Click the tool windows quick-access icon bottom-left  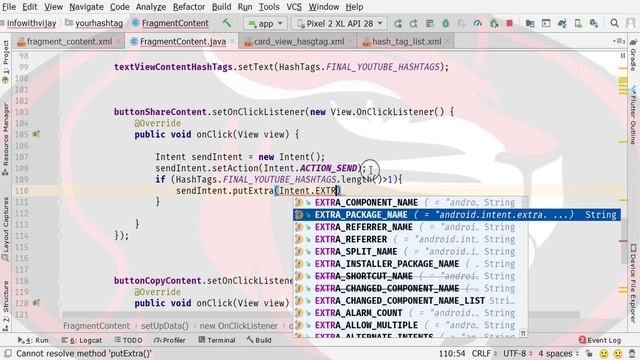pos(8,353)
